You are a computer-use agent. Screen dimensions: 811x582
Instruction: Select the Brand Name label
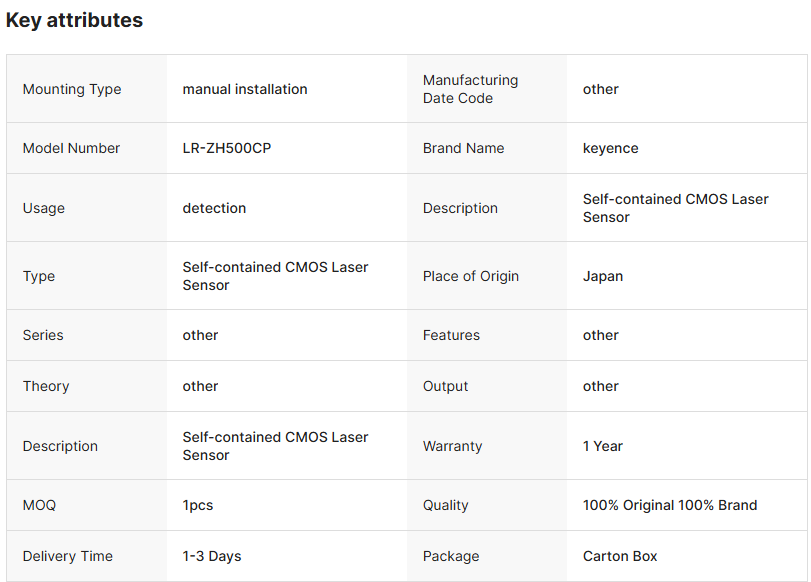pyautogui.click(x=463, y=148)
